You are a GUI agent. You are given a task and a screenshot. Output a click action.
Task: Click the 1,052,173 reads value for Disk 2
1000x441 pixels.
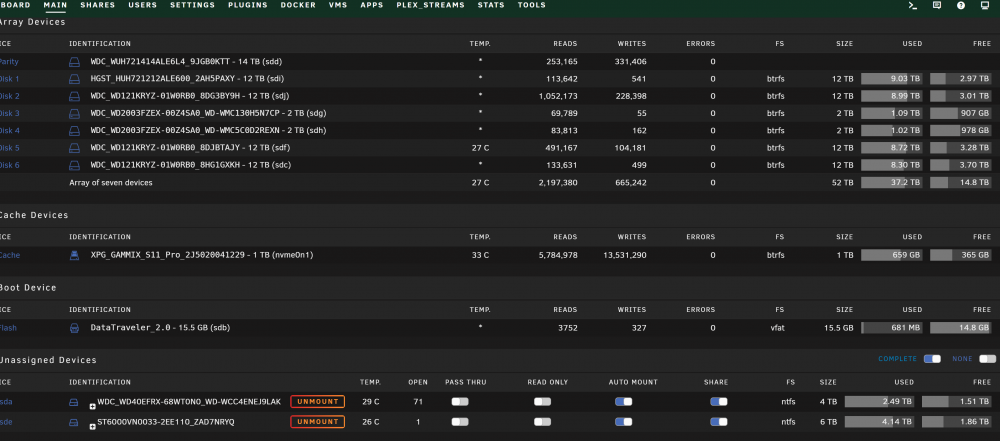pos(558,96)
